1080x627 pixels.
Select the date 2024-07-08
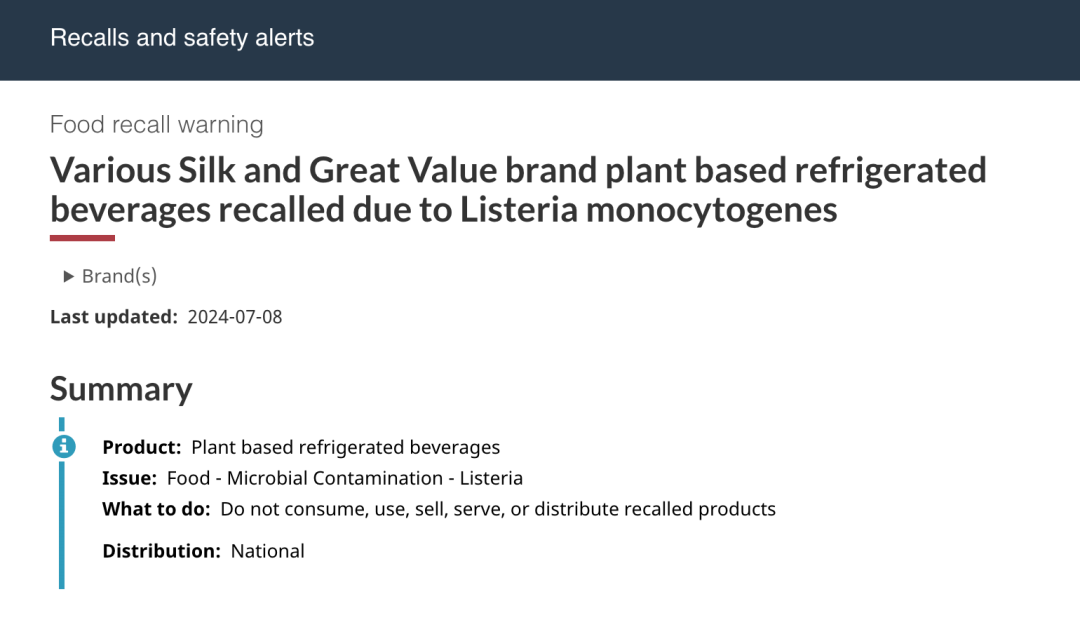coord(235,317)
